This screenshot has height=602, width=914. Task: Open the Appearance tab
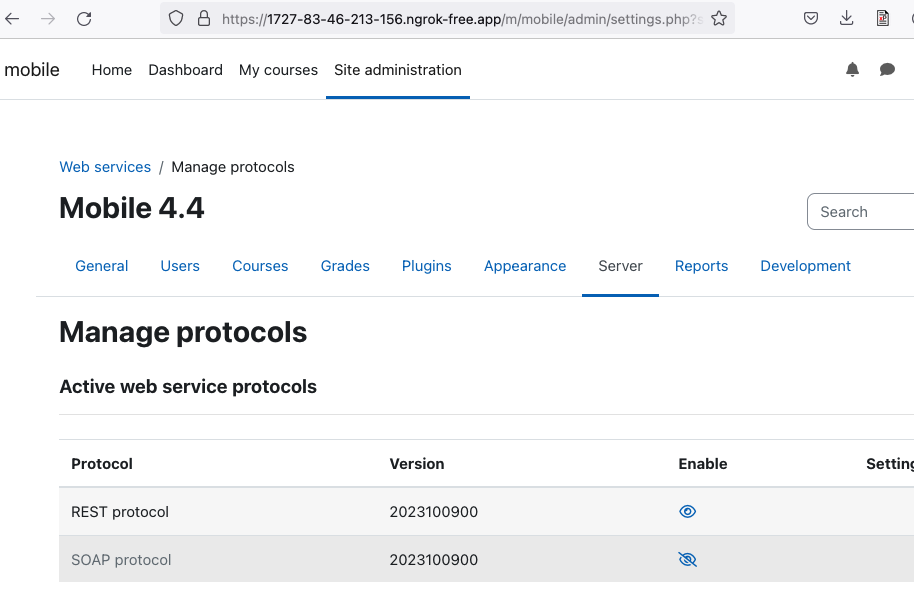(525, 266)
